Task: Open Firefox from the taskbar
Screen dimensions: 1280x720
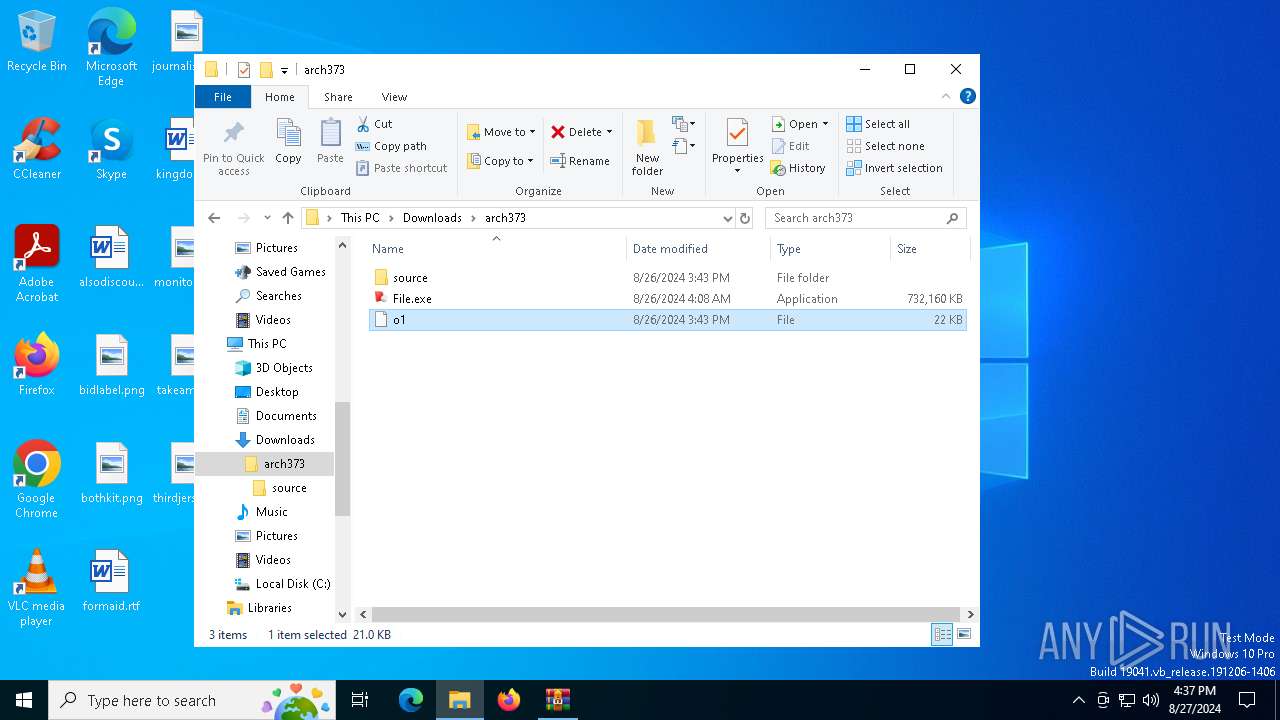Action: [509, 700]
